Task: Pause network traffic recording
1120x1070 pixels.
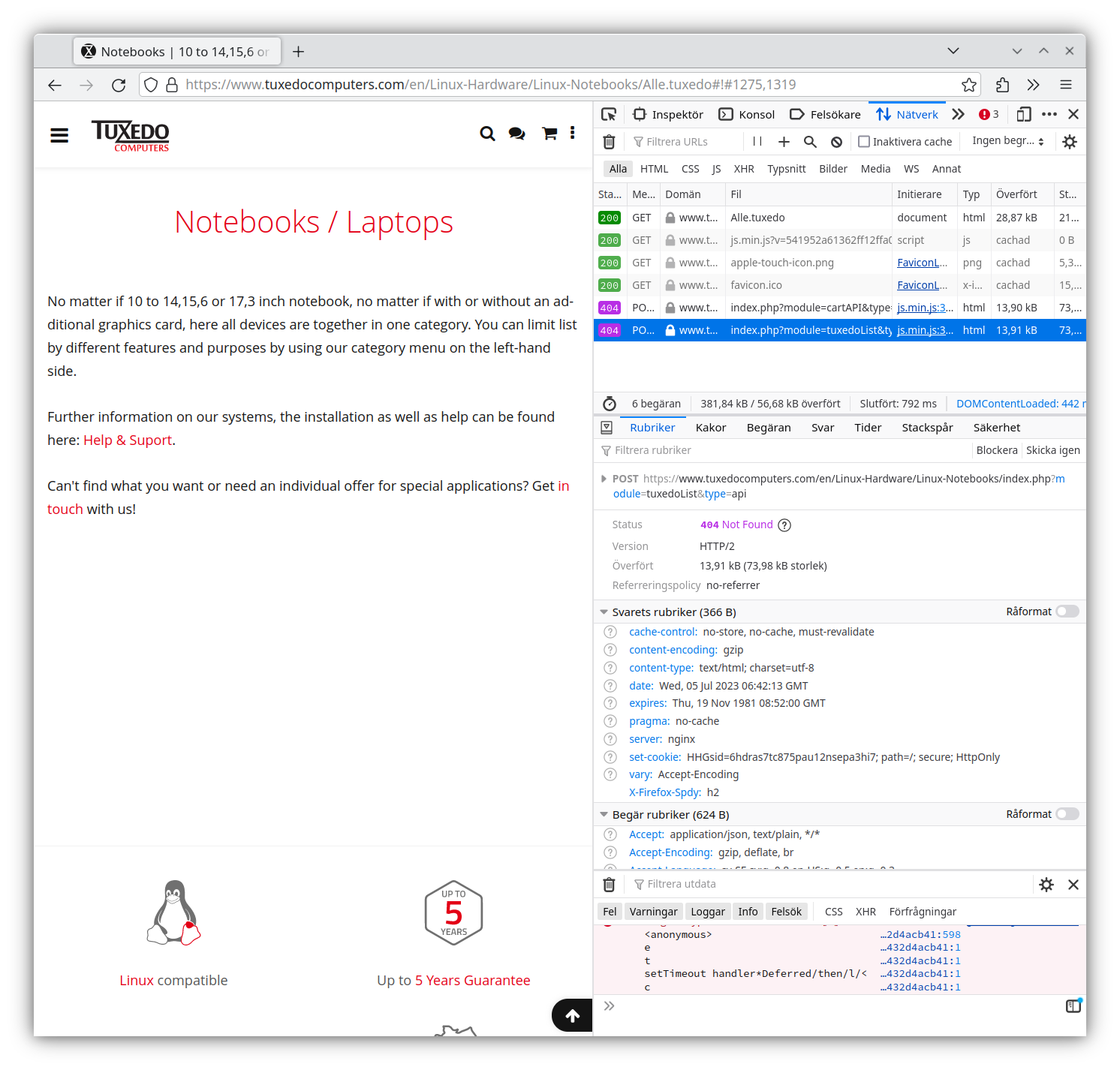Action: click(757, 141)
